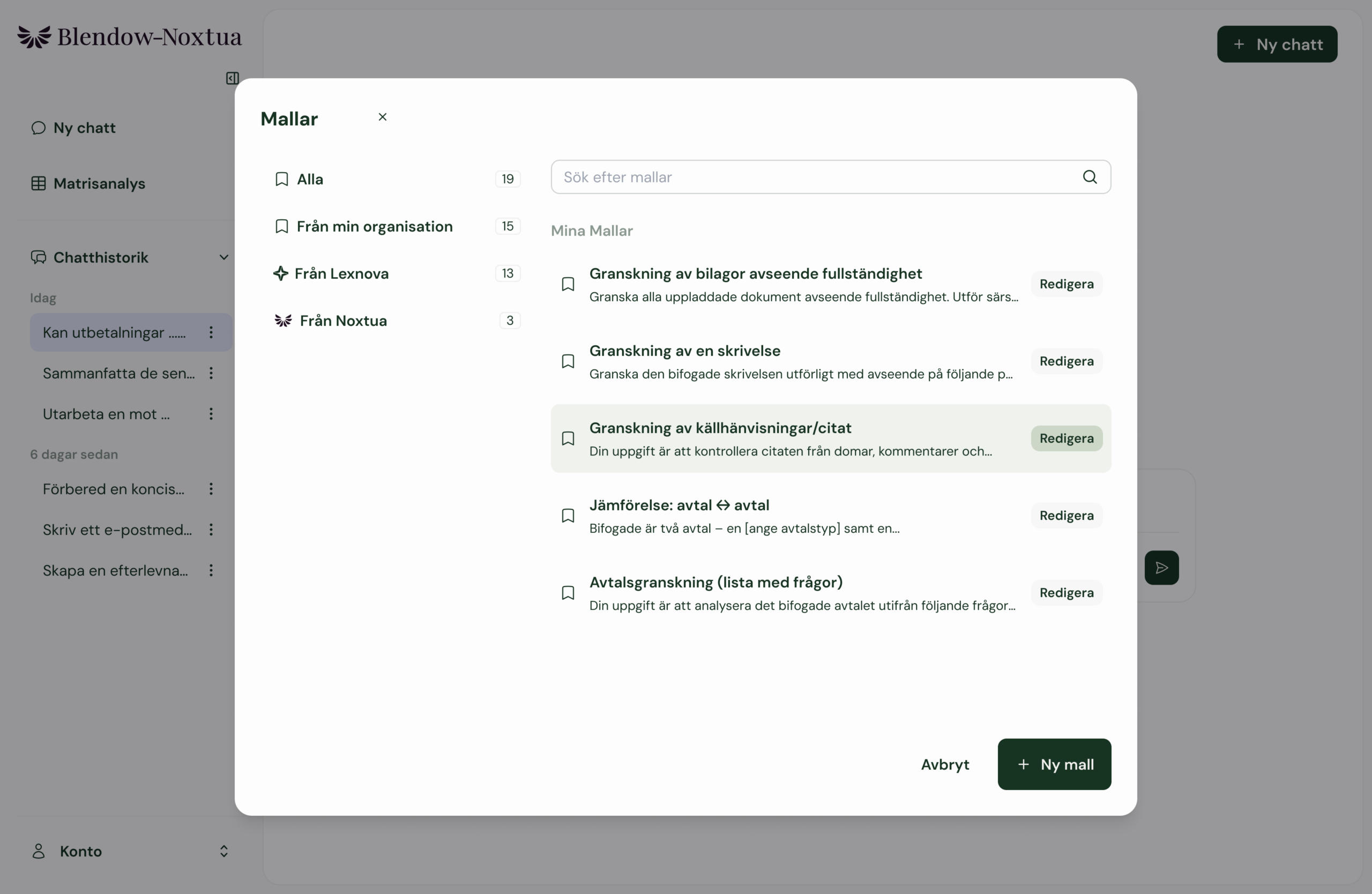The height and width of the screenshot is (894, 1372).
Task: Open options for Utarbeta en mot chat
Action: click(211, 414)
